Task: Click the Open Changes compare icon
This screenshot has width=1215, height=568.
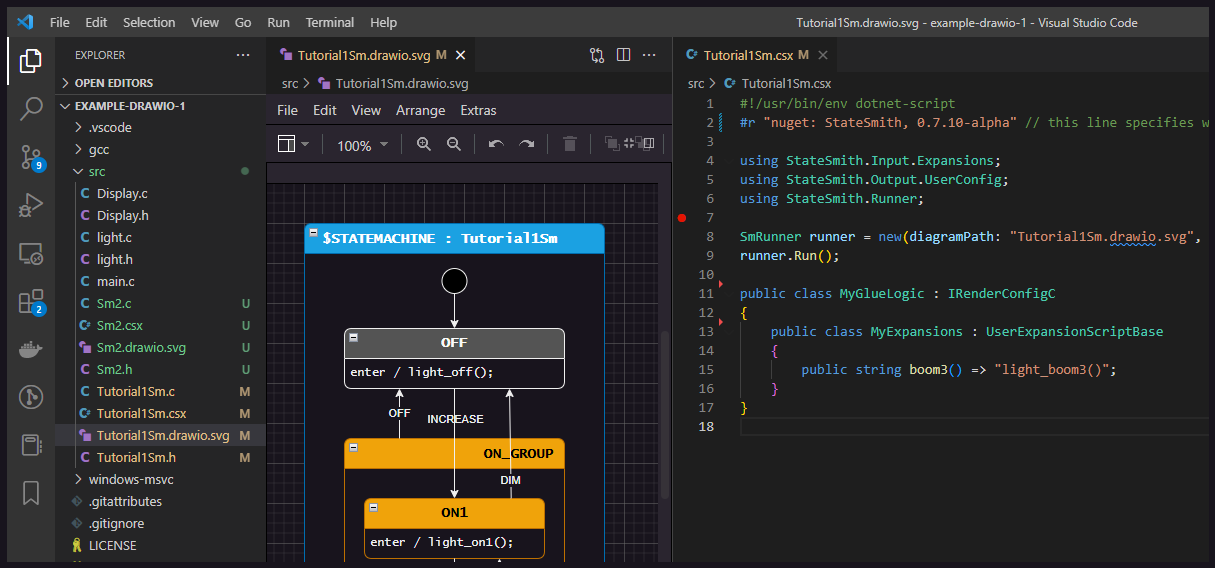Action: pyautogui.click(x=597, y=55)
